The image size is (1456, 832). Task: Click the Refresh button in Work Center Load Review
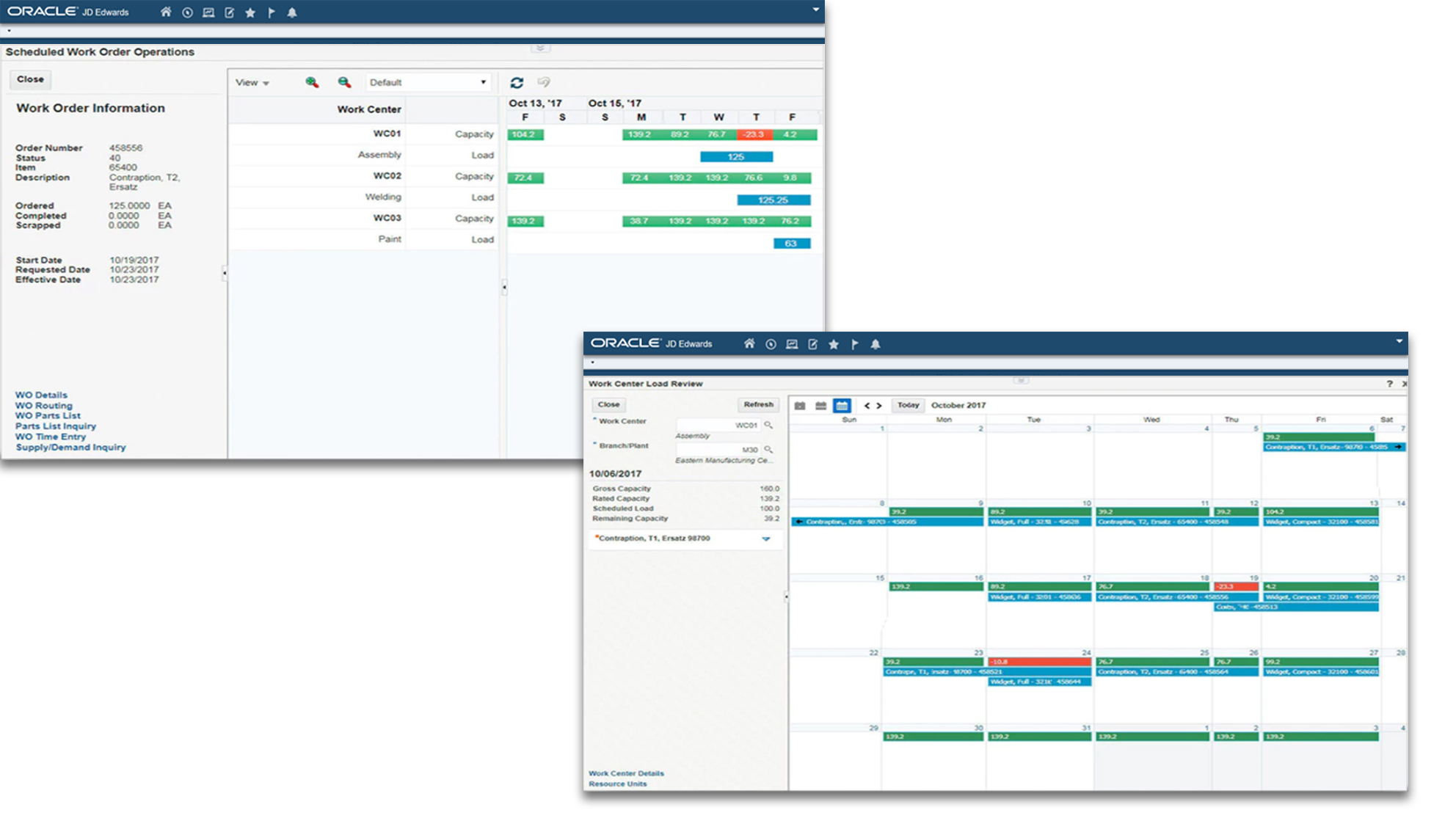point(757,404)
